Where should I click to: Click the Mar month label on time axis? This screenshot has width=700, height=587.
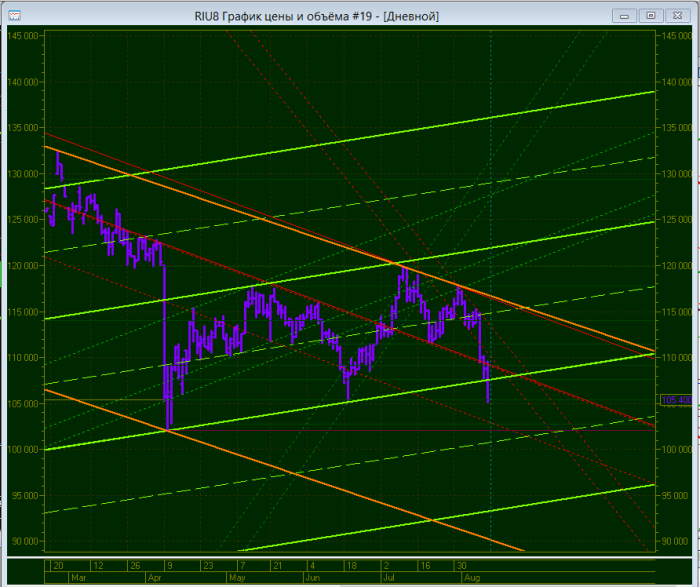click(x=79, y=578)
